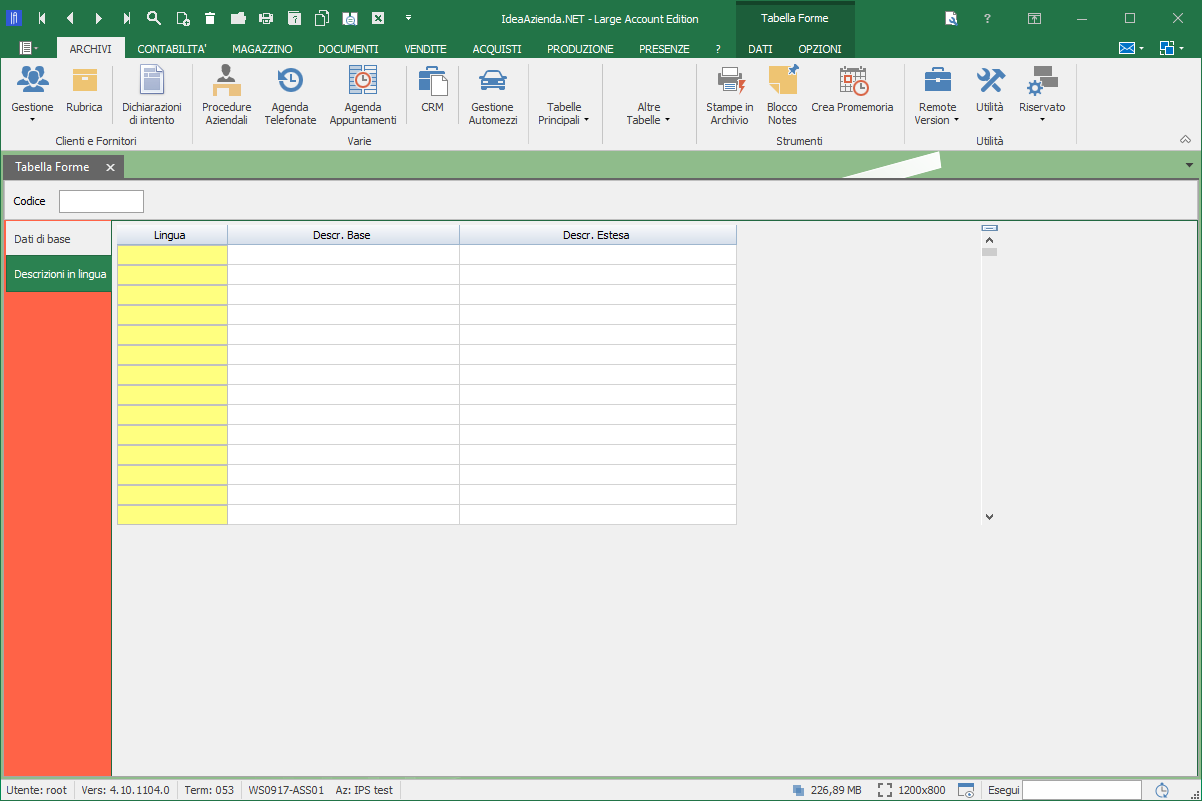This screenshot has height=801, width=1202.
Task: Go to the next record arrow
Action: coord(98,18)
